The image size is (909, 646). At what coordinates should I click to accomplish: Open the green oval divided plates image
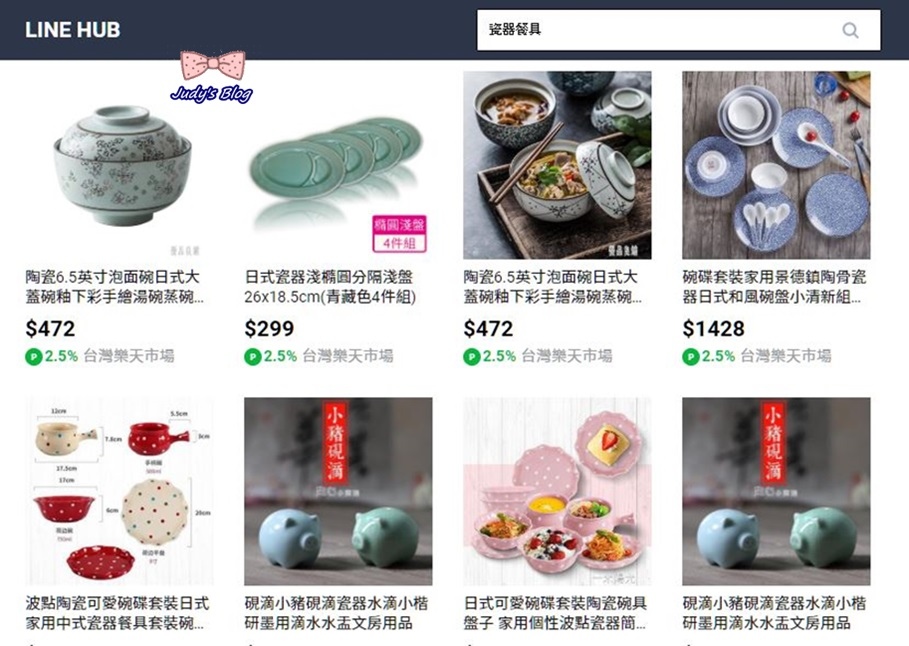click(338, 165)
